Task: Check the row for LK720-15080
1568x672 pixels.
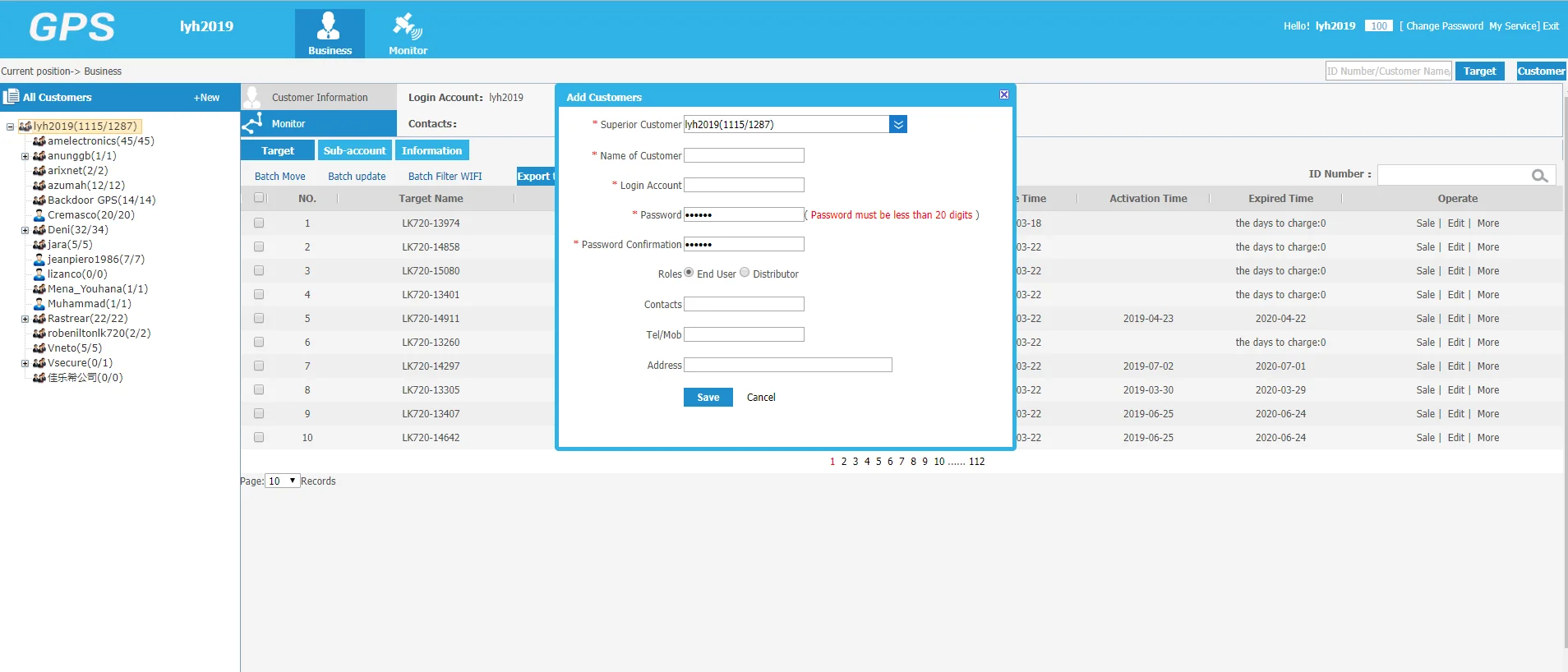Action: click(259, 270)
